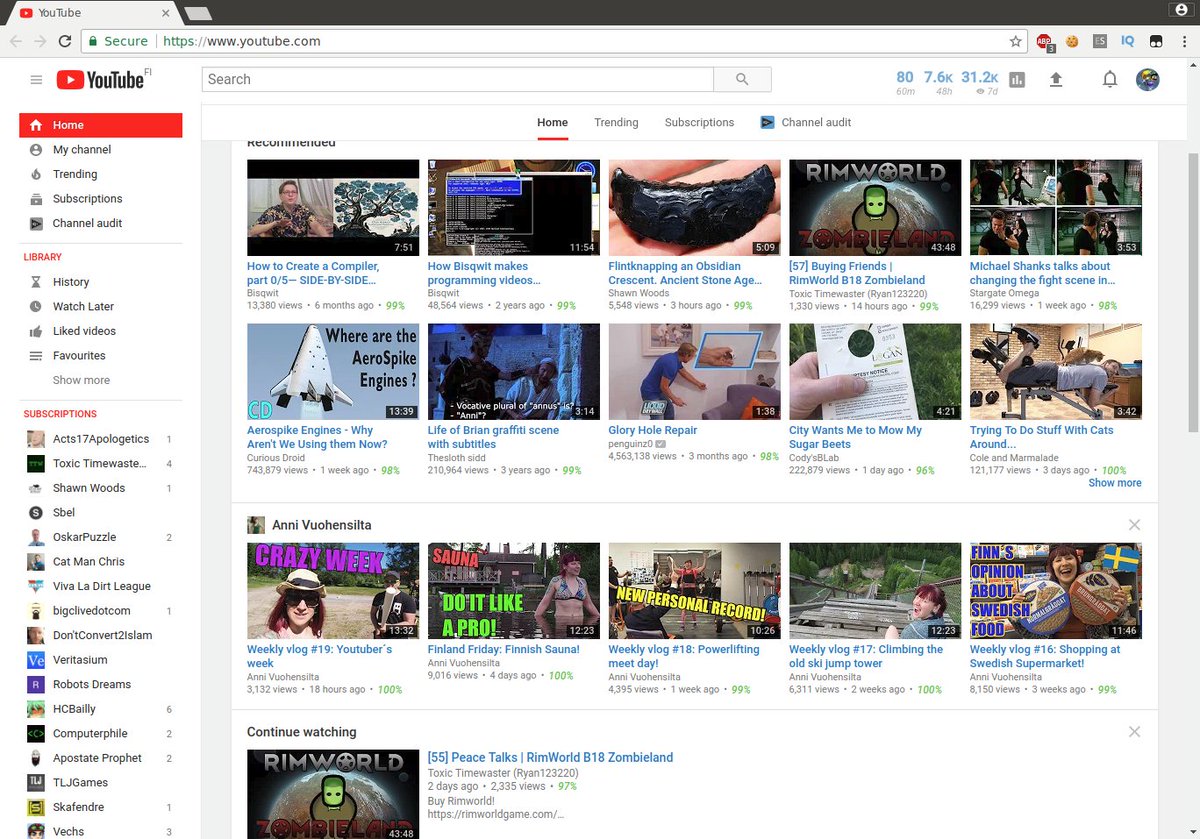Go to Home in the sidebar

click(x=101, y=125)
